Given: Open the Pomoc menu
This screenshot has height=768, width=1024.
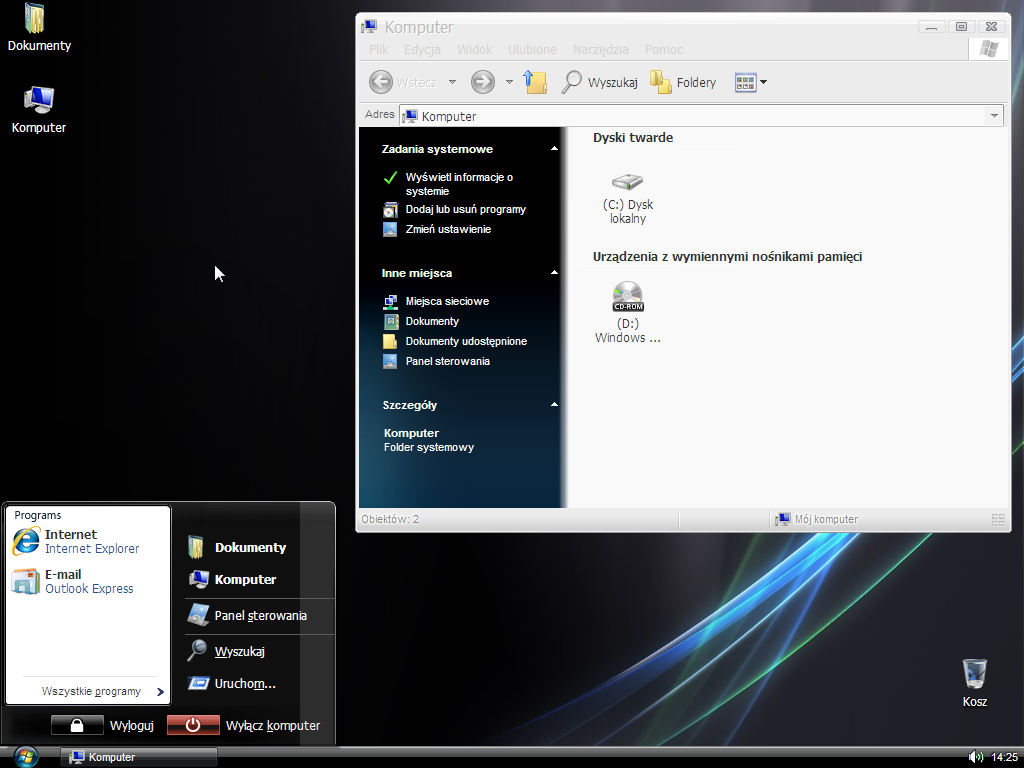Looking at the screenshot, I should coord(664,50).
